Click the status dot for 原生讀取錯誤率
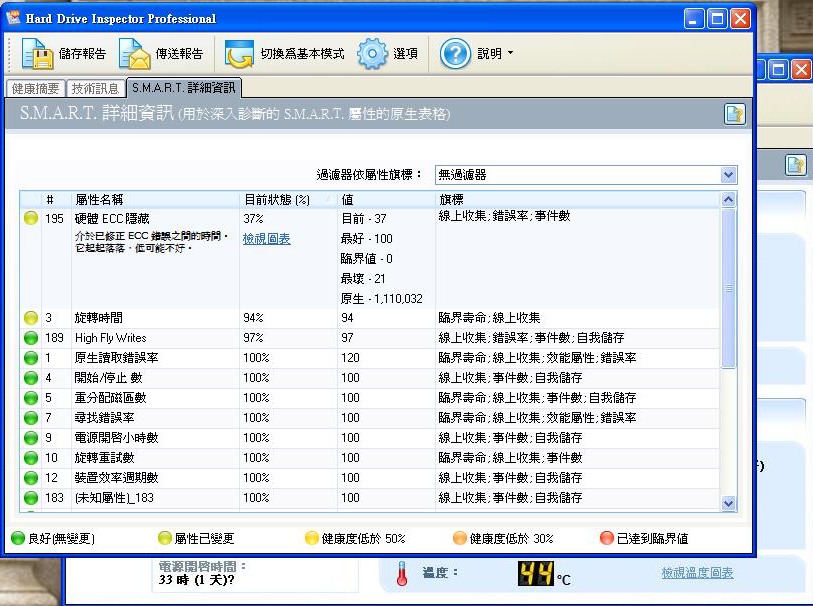 tap(31, 358)
